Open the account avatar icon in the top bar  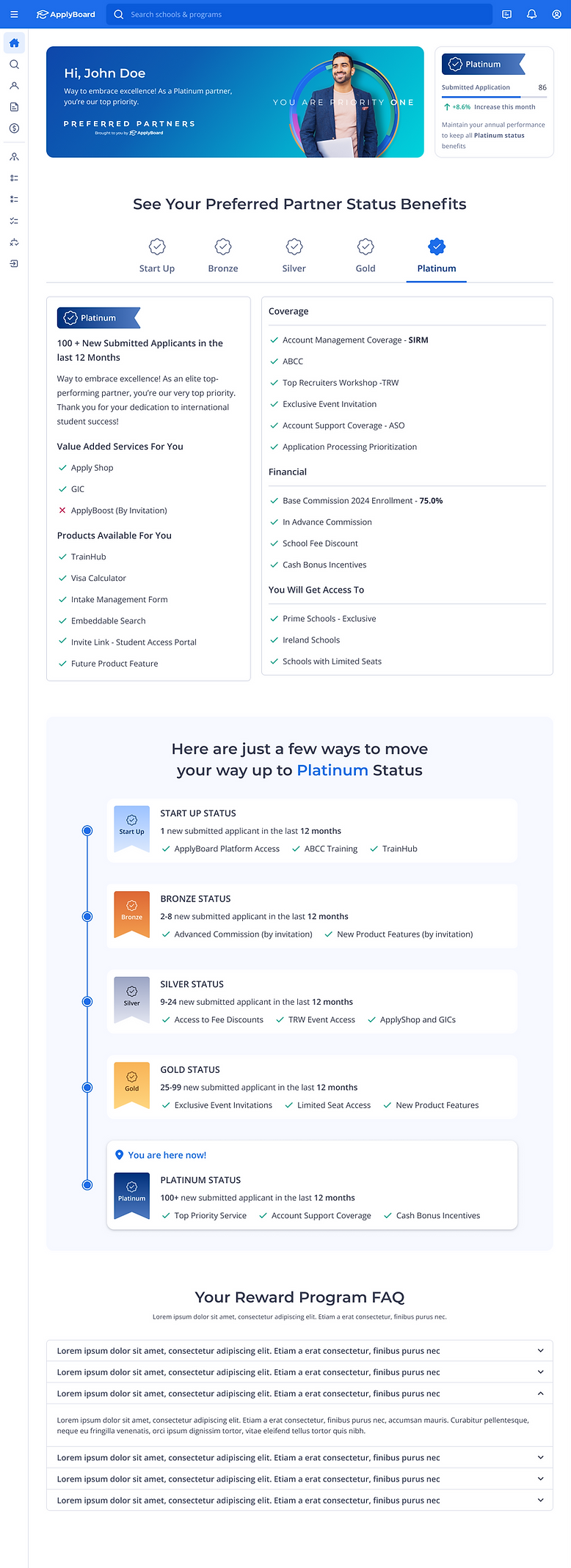556,14
